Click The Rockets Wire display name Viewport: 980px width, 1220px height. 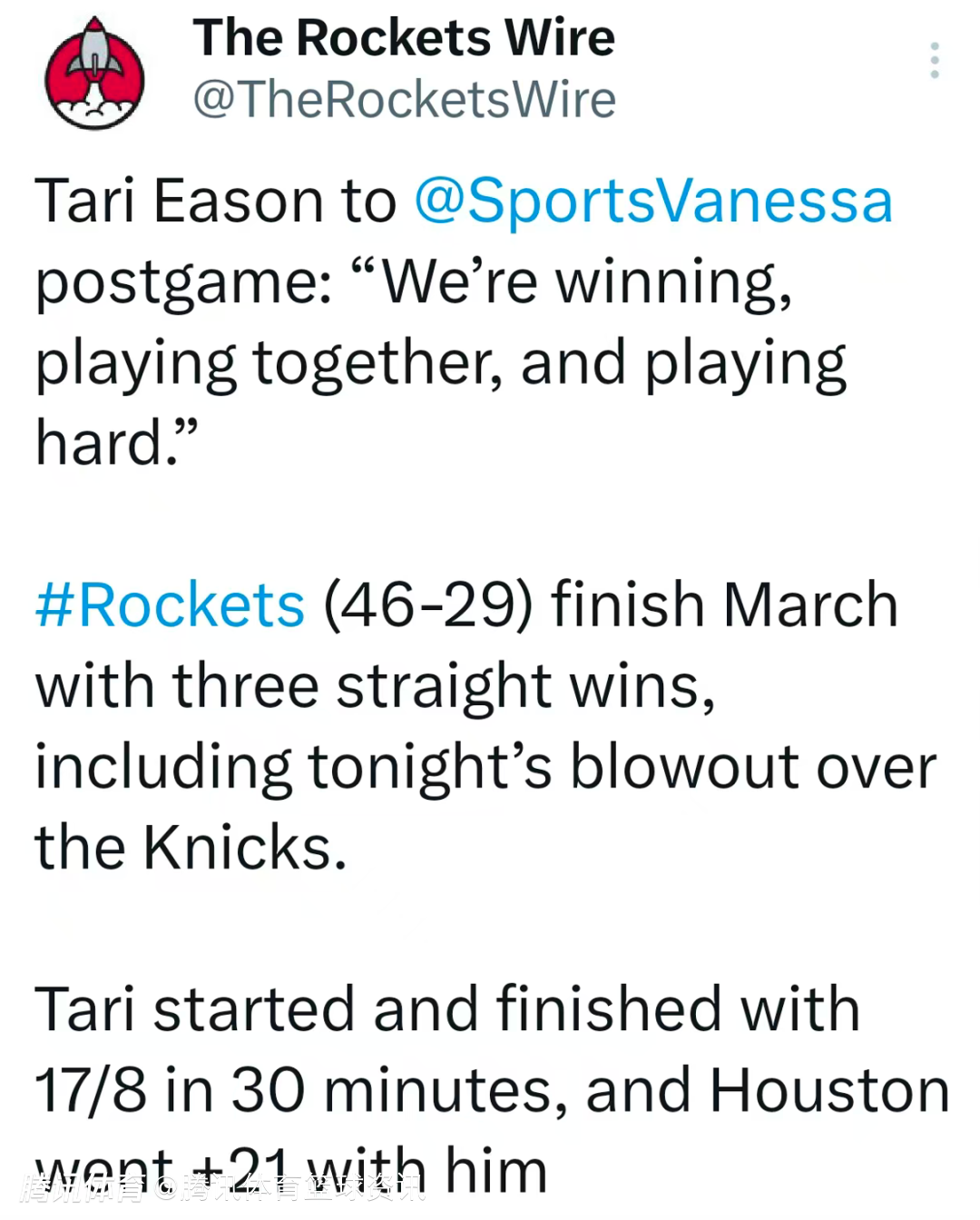[x=403, y=38]
